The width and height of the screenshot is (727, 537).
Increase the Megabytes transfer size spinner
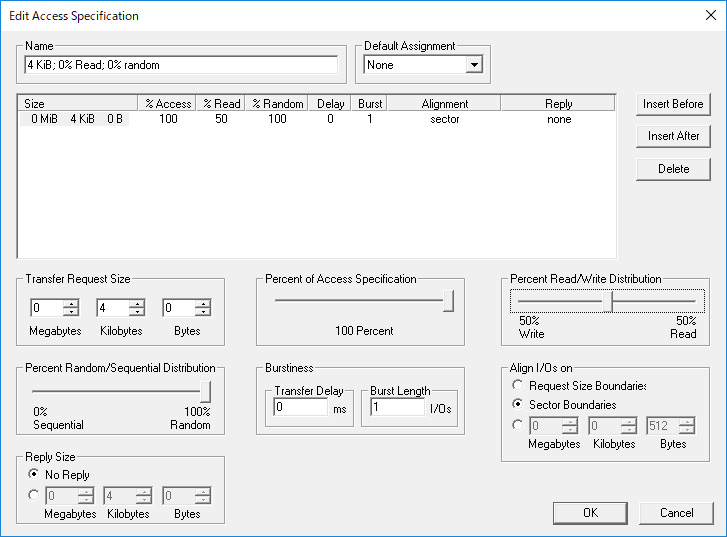coord(70,303)
